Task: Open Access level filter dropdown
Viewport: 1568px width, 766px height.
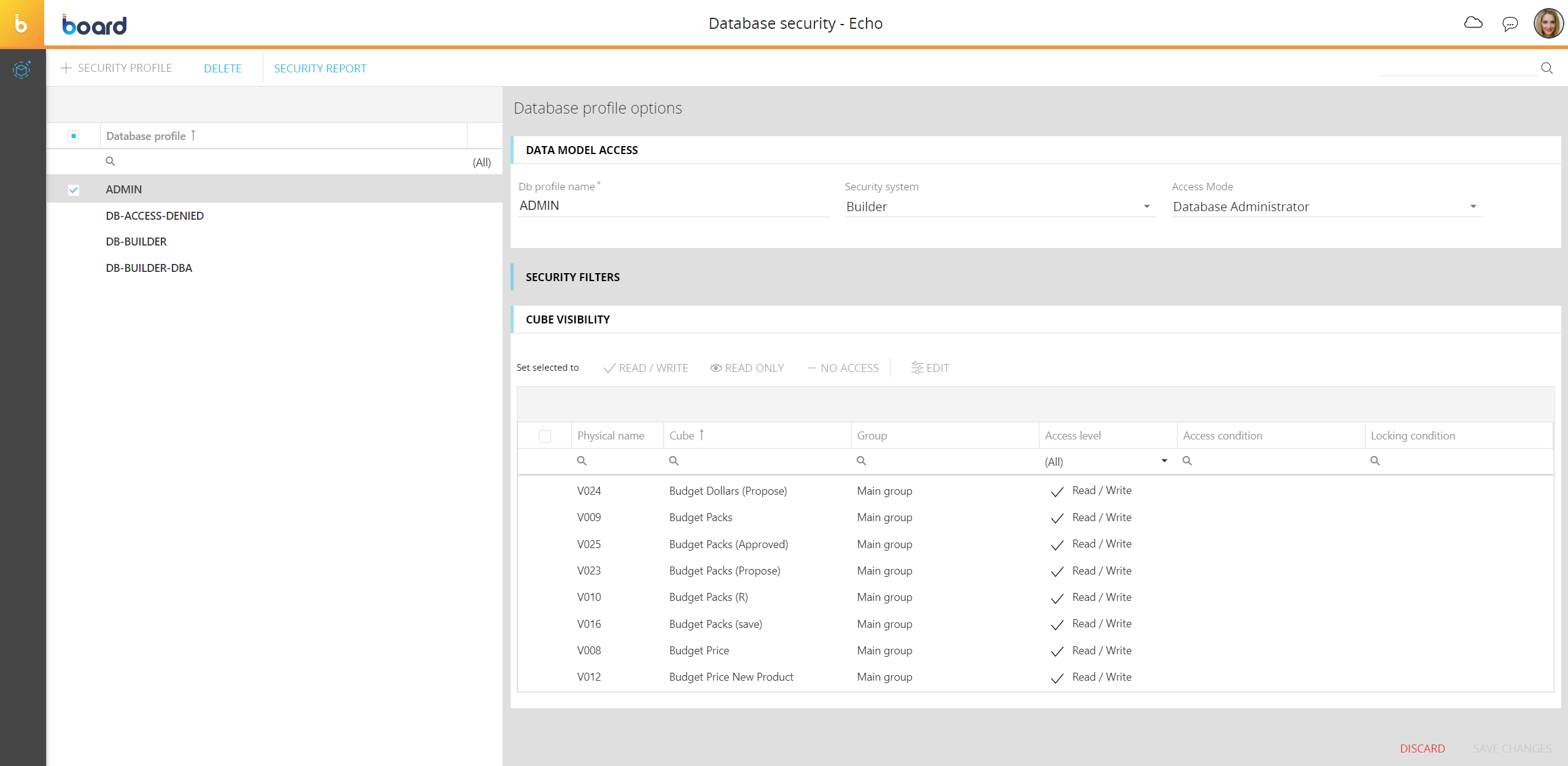Action: coord(1164,461)
